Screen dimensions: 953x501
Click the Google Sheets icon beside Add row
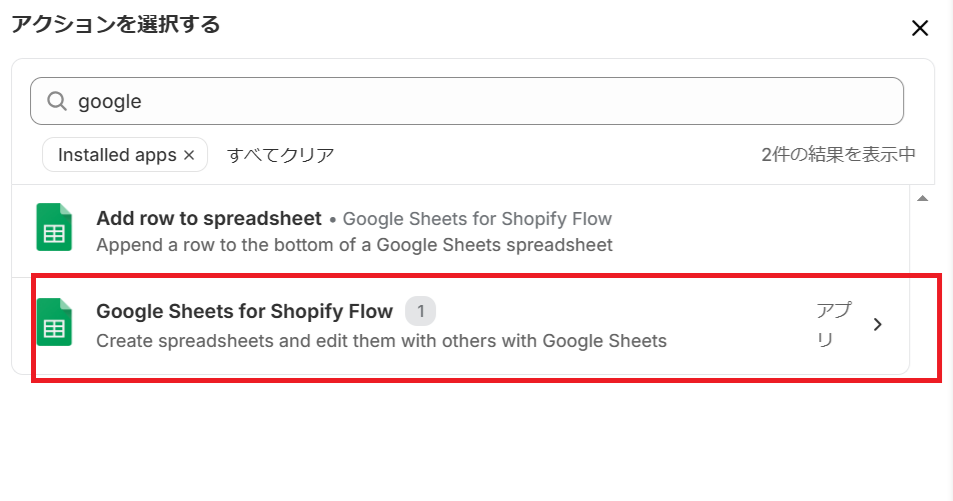[x=54, y=227]
